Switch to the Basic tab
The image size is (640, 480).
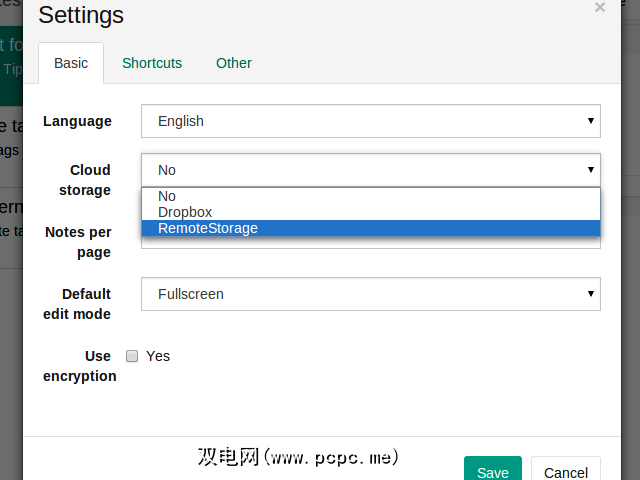(x=71, y=63)
